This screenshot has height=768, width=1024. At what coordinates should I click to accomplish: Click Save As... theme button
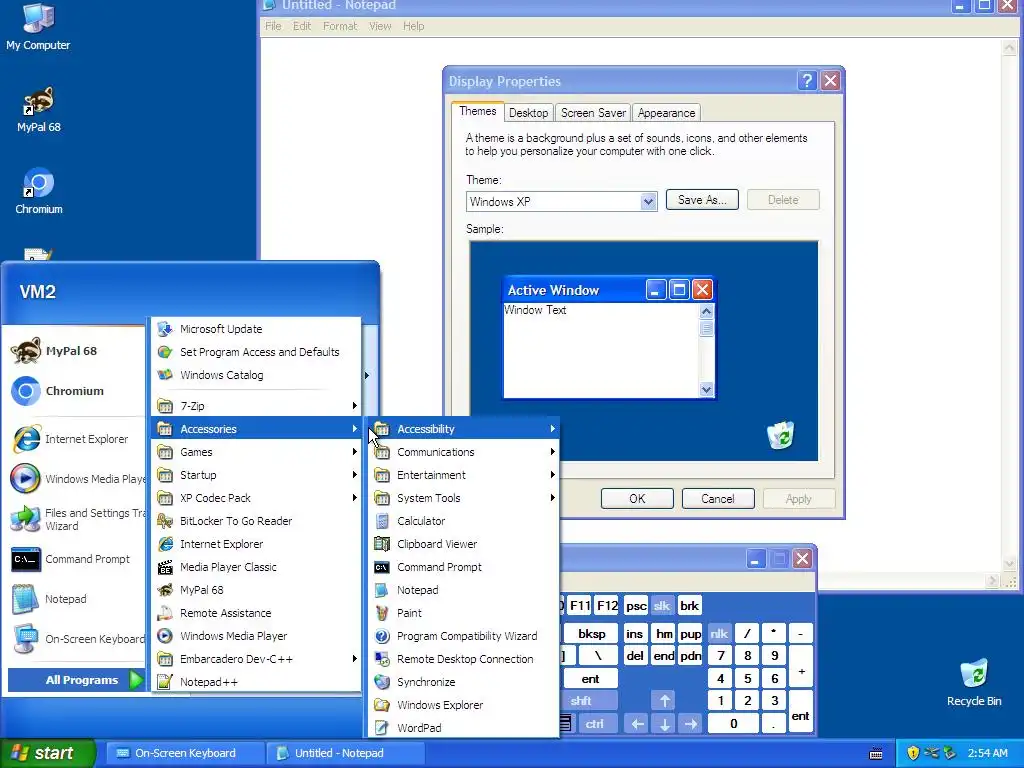(x=702, y=200)
